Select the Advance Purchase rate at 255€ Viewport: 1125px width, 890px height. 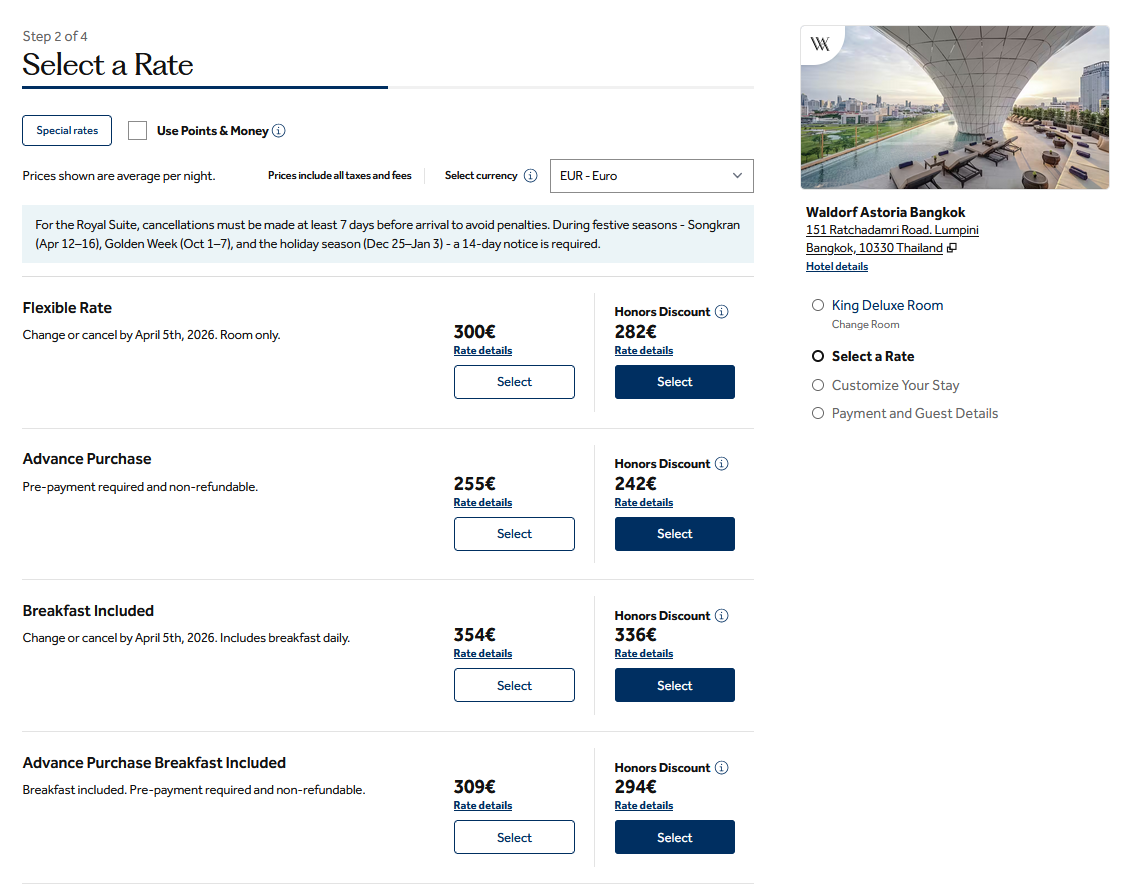click(x=514, y=533)
